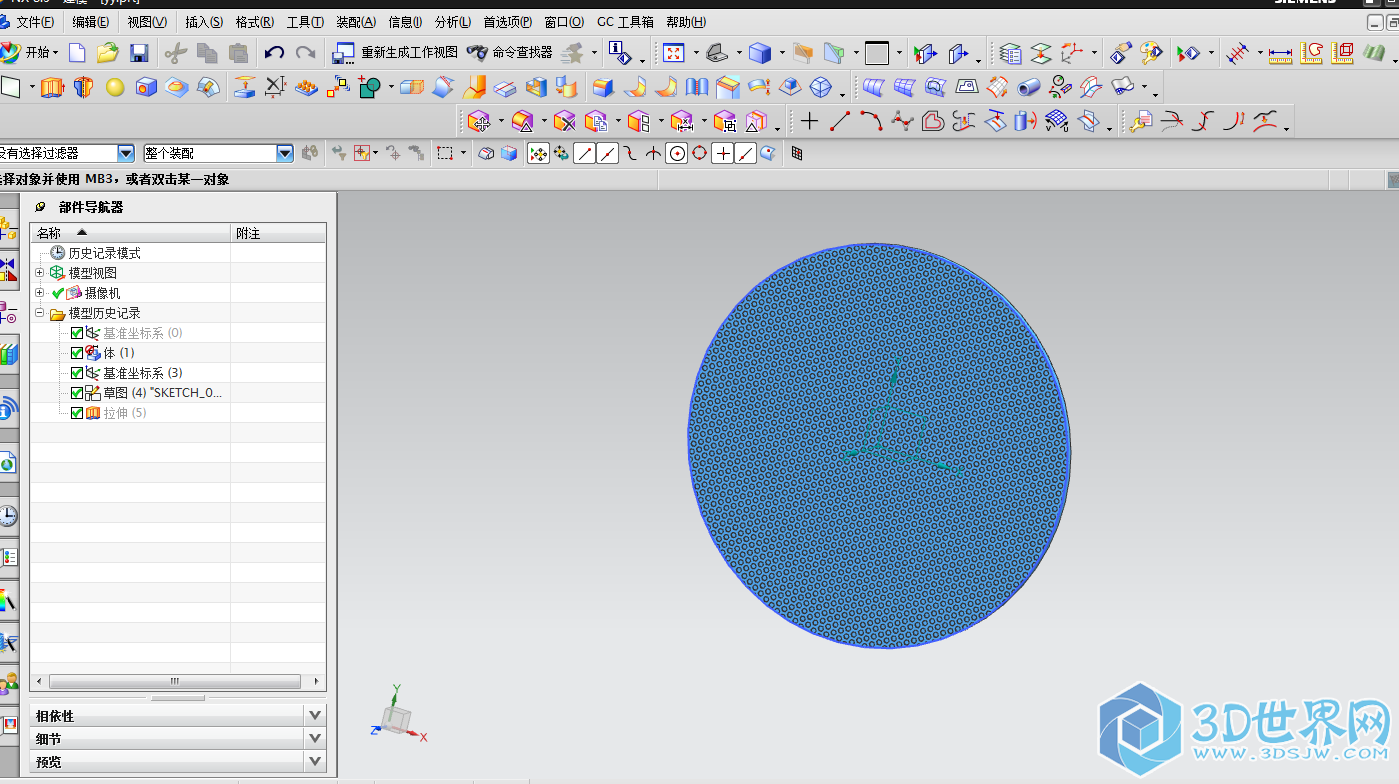Click the navigator horizontal scrollbar

[x=174, y=681]
